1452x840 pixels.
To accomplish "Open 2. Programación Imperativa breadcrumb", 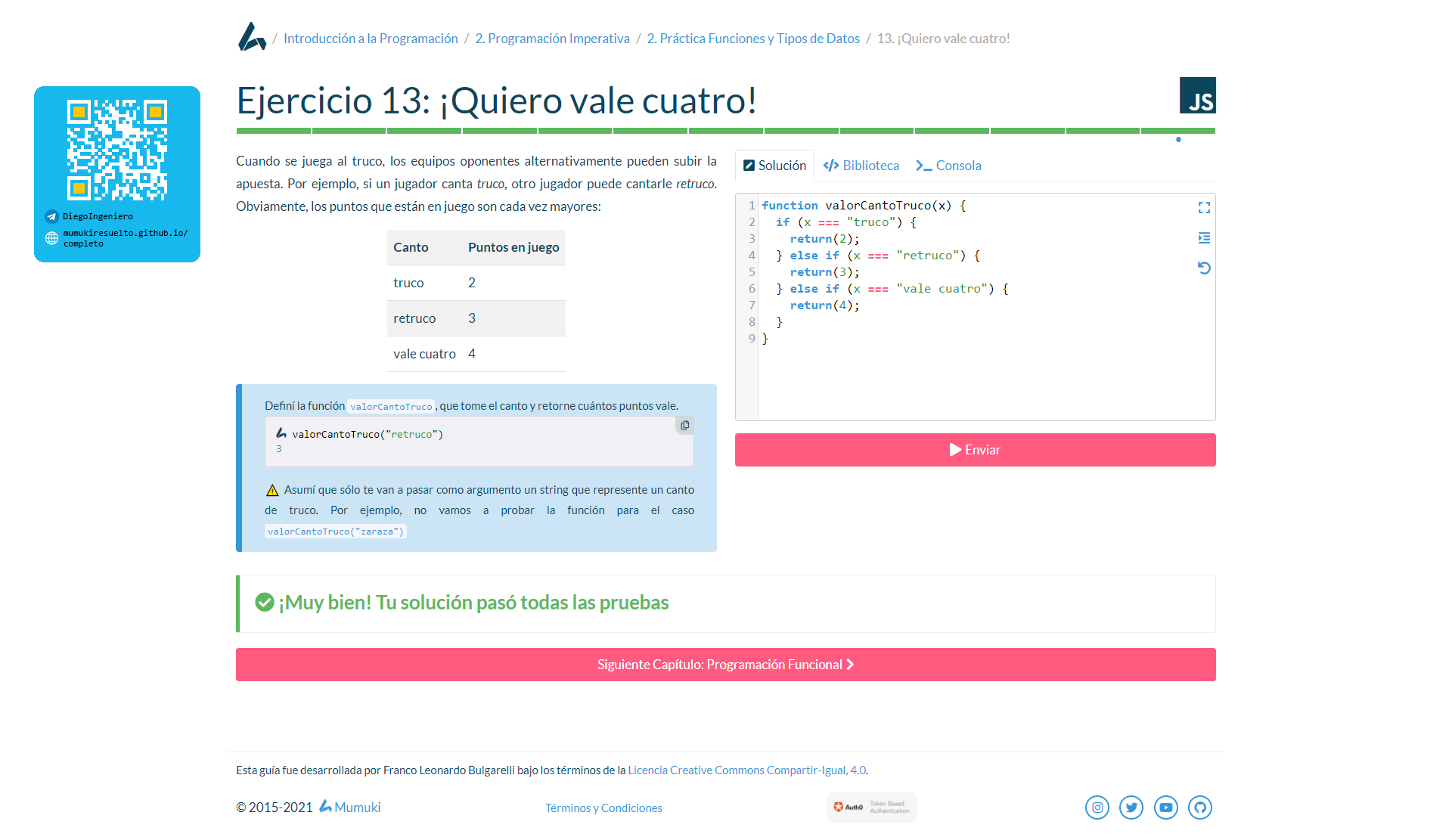I will (x=552, y=39).
